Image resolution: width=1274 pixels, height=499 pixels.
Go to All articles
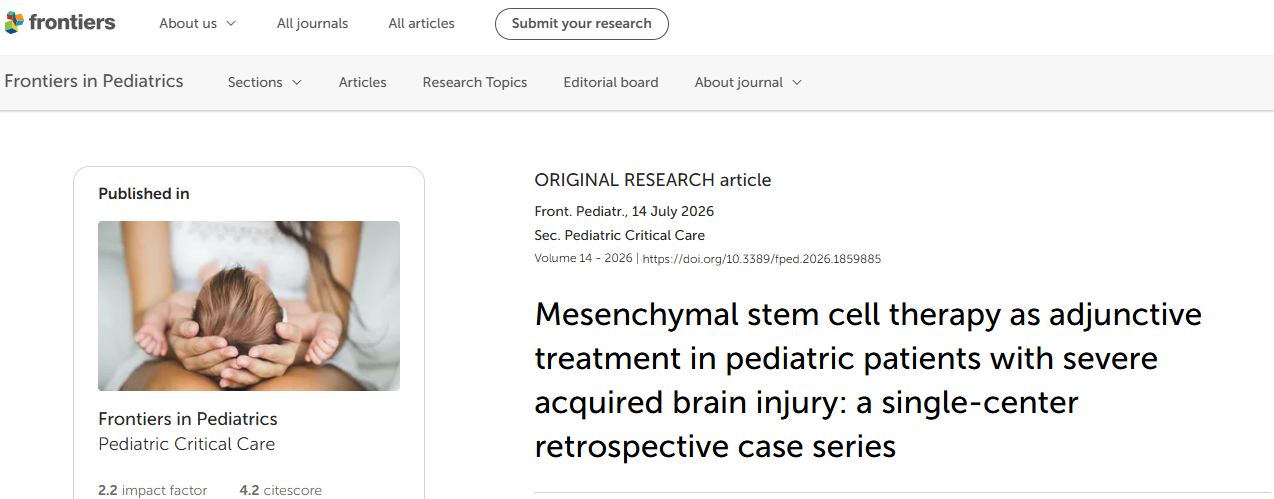click(x=421, y=23)
